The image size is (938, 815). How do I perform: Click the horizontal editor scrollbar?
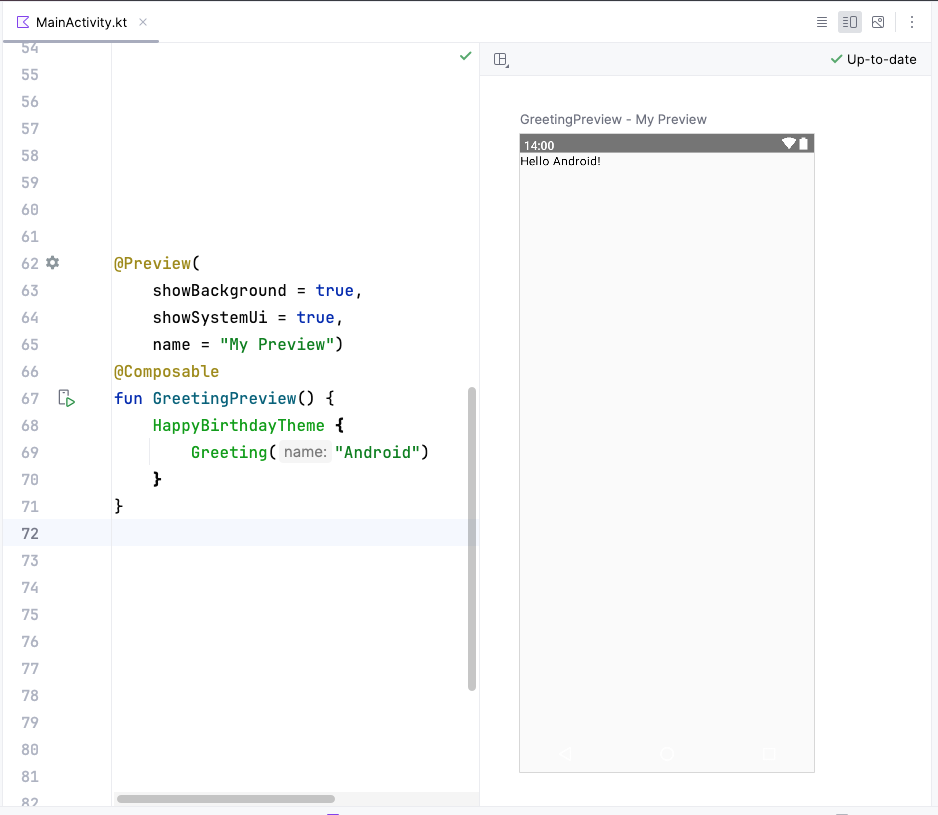pyautogui.click(x=226, y=799)
